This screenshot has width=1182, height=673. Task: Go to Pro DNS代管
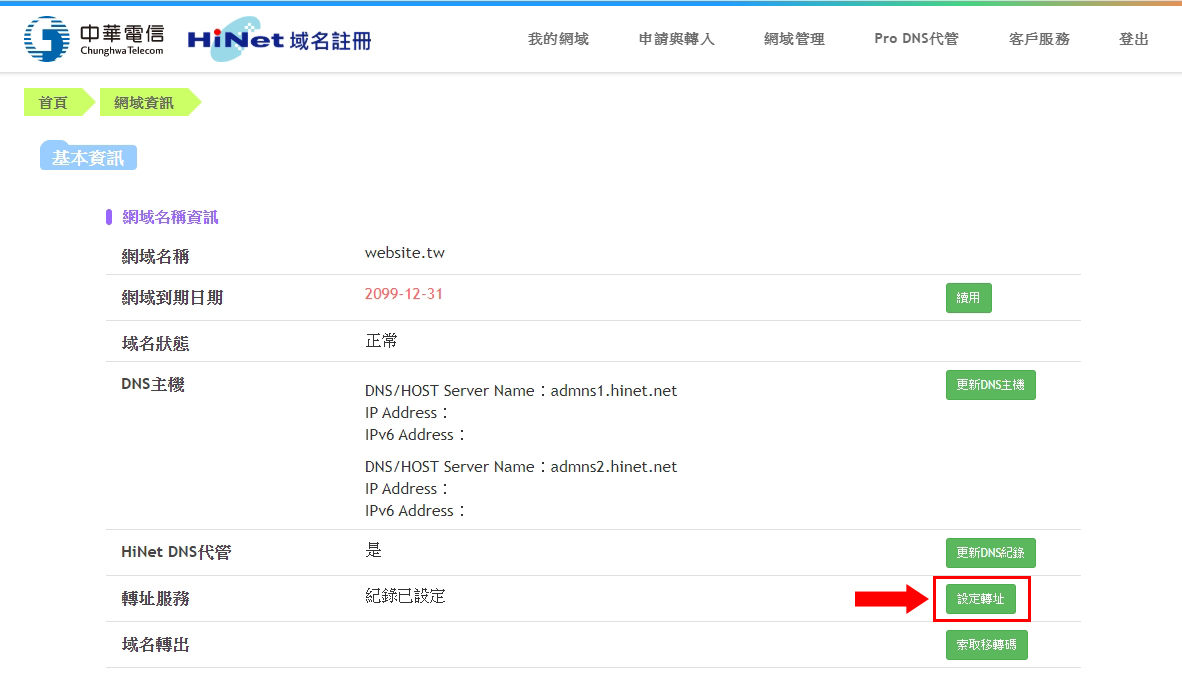[916, 39]
